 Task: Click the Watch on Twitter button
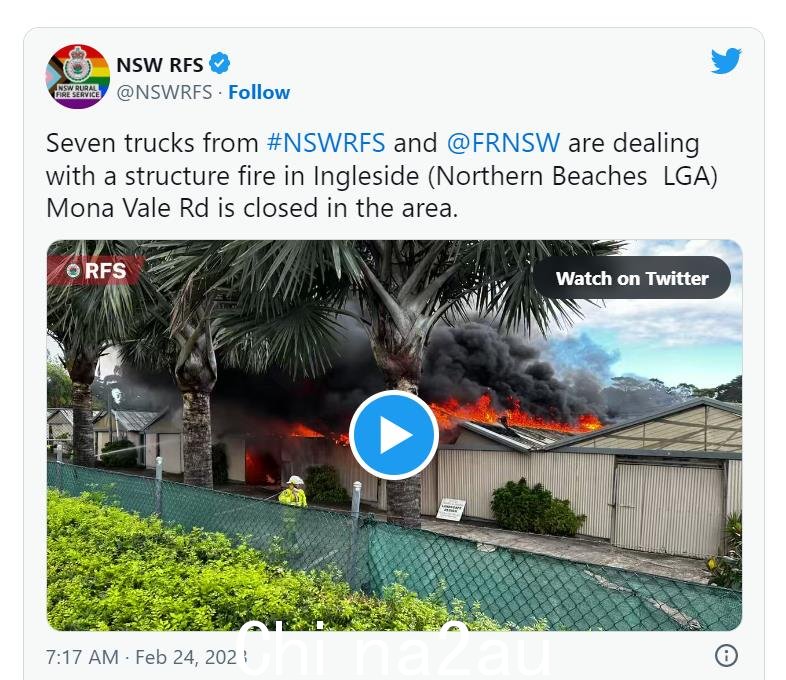tap(632, 278)
